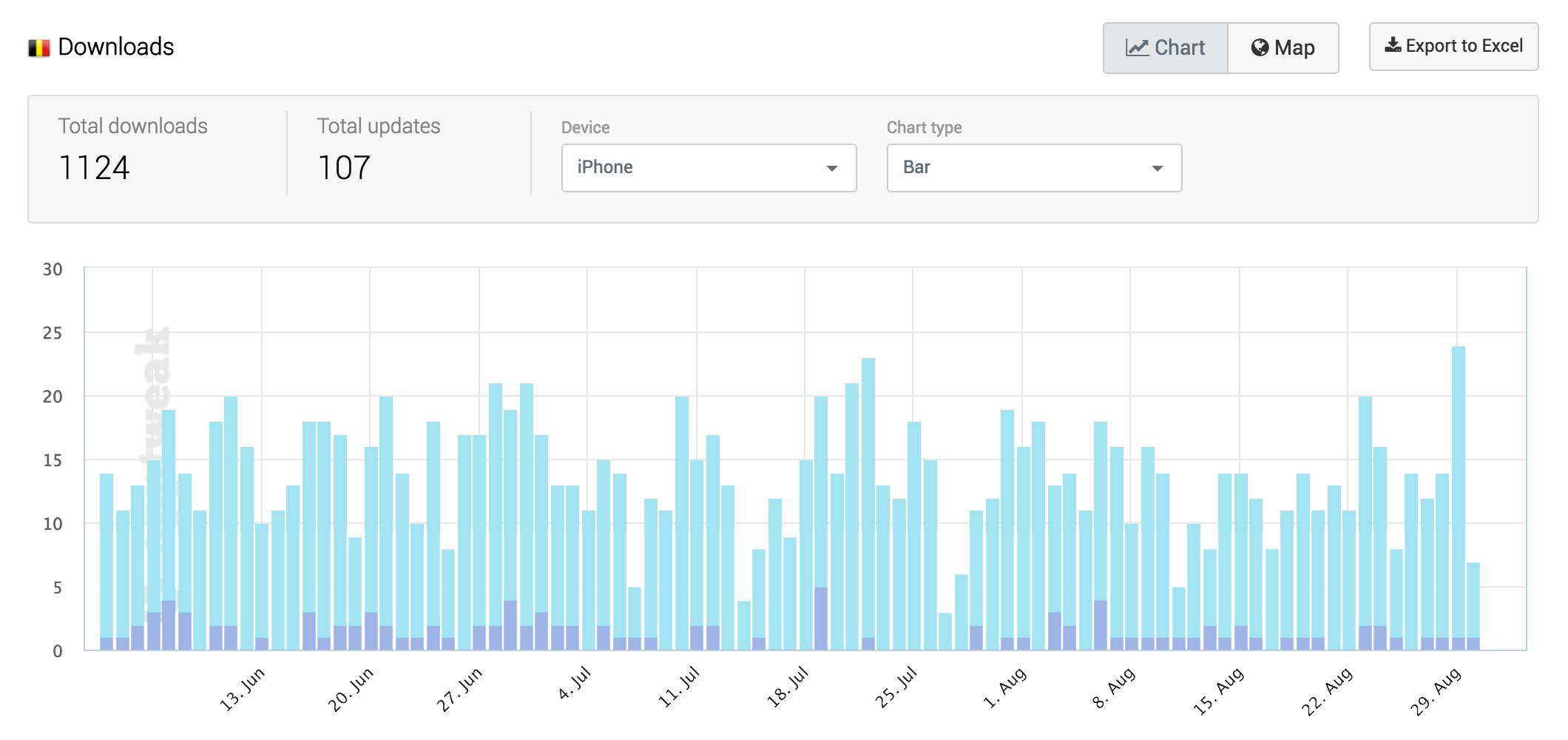The height and width of the screenshot is (740, 1568).
Task: Click the globe icon in Map button
Action: (1260, 48)
